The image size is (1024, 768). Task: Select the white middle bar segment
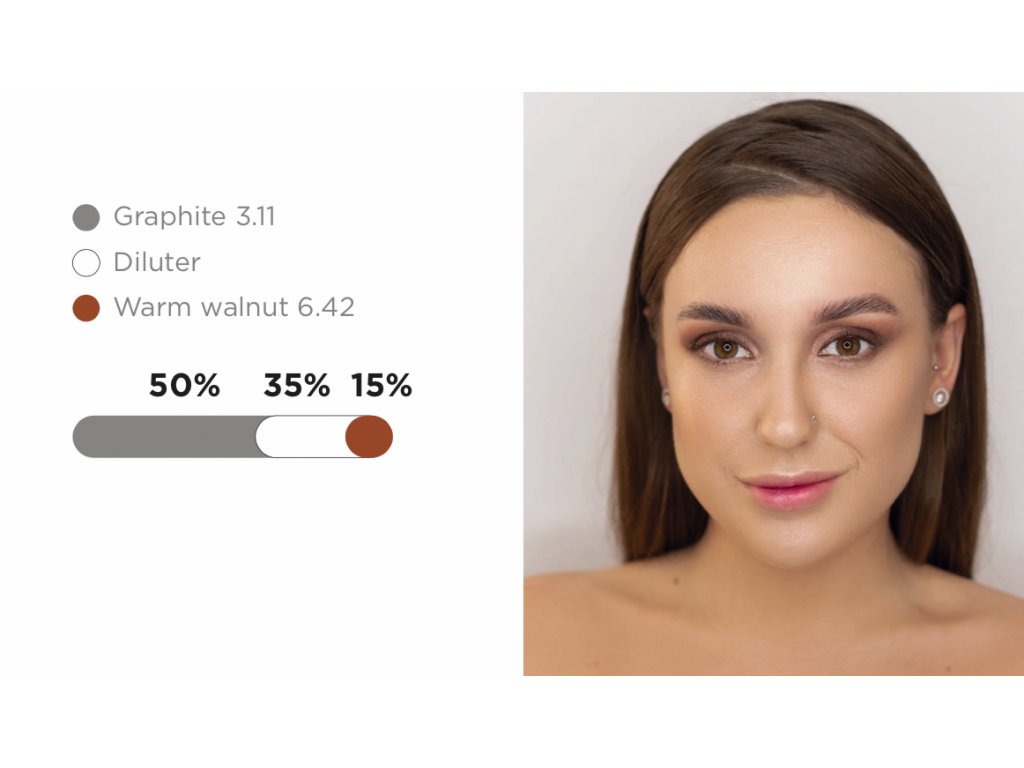tap(300, 436)
